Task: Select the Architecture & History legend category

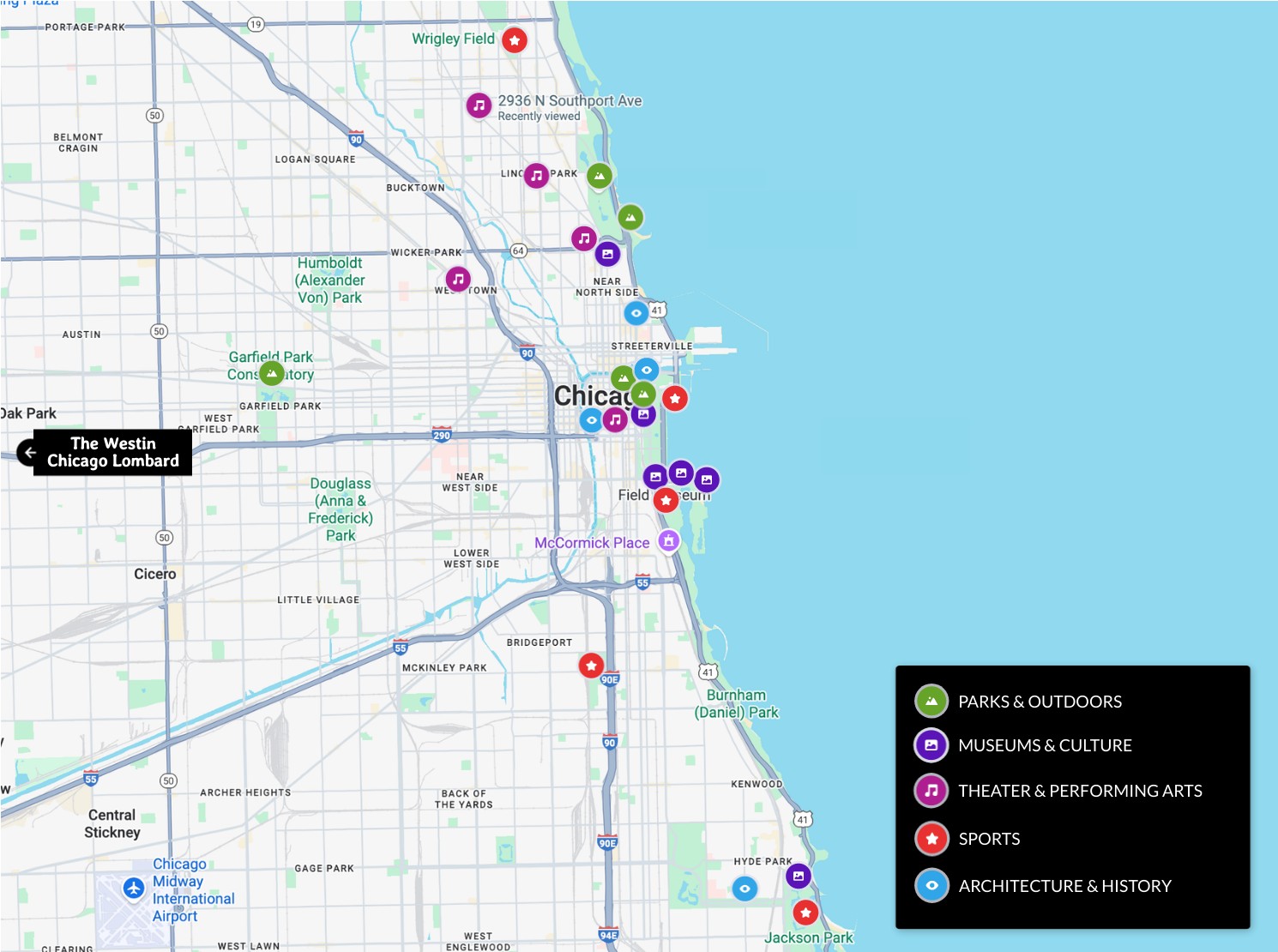Action: [x=931, y=886]
